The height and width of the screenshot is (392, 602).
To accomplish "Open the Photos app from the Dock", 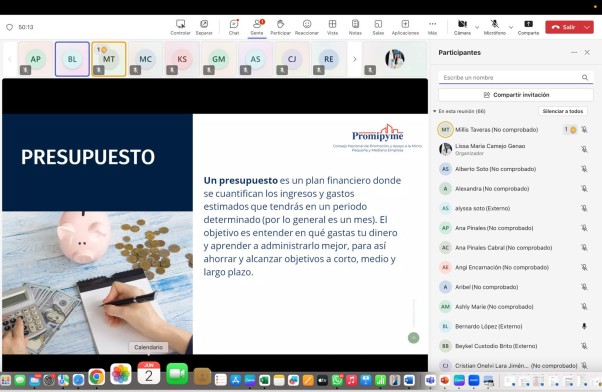I will (x=121, y=374).
